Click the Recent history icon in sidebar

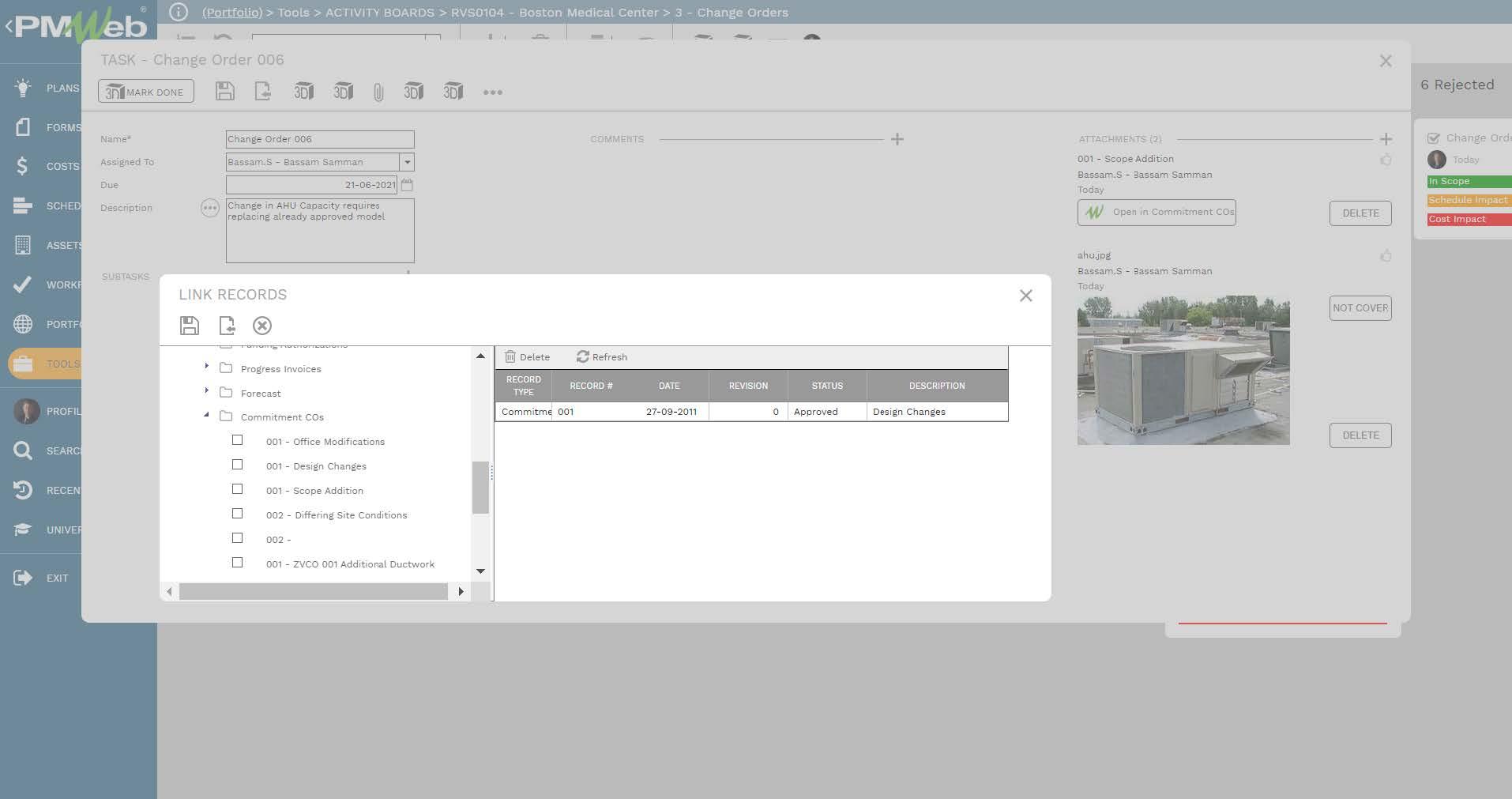23,490
